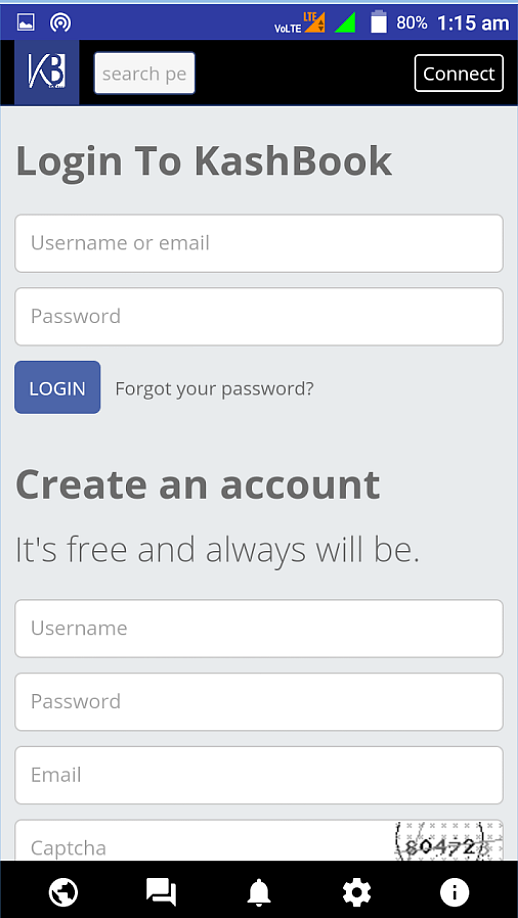Tap the battery icon in status bar
This screenshot has width=518, height=918.
(379, 22)
